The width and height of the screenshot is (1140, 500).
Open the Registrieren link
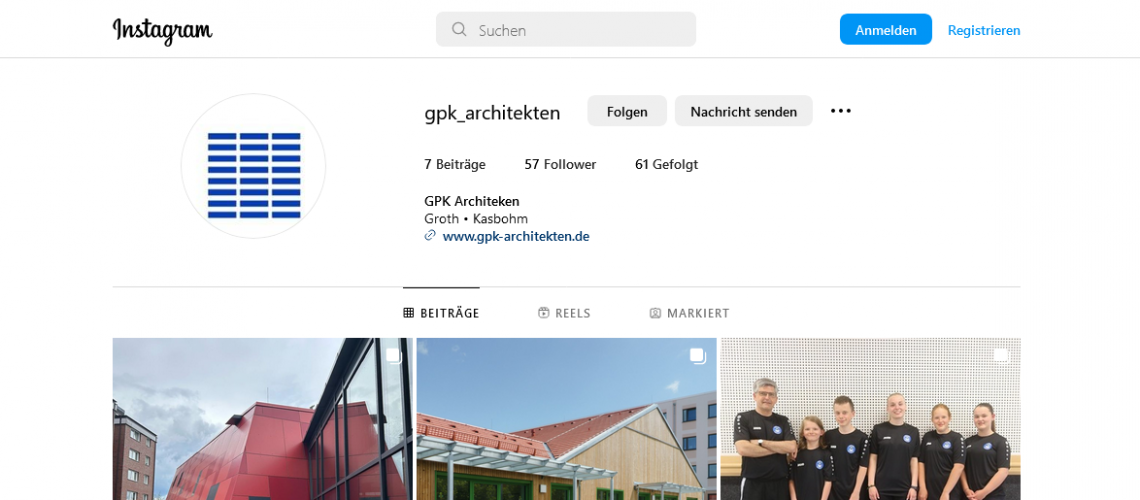[x=984, y=31]
